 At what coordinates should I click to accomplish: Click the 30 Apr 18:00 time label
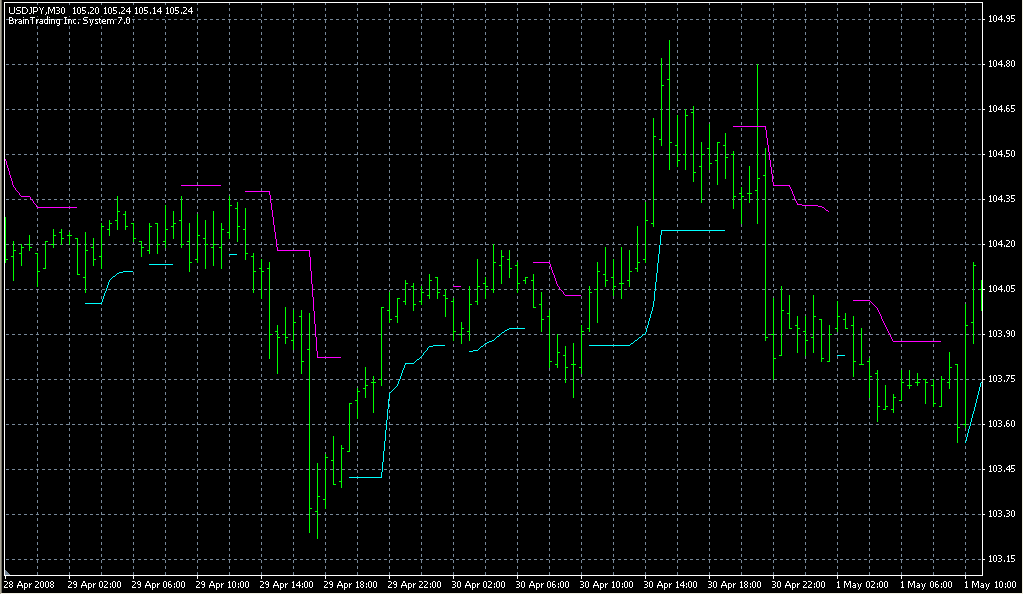(x=734, y=585)
